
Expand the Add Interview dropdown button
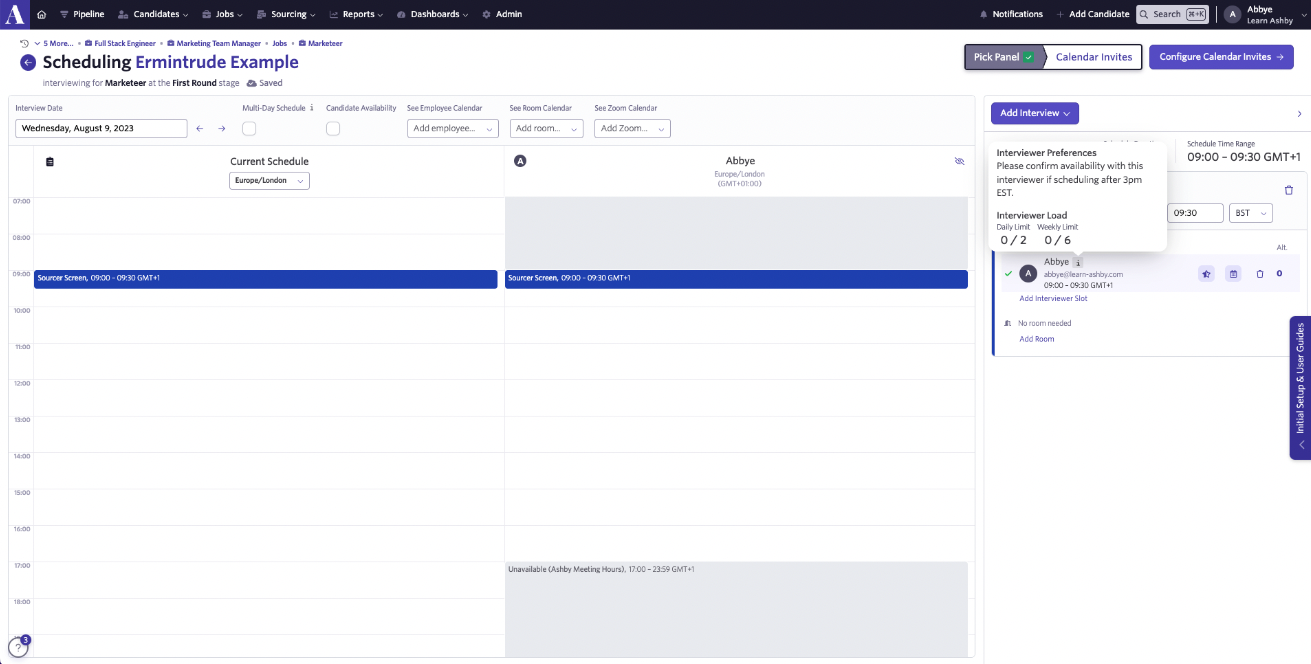click(1035, 113)
